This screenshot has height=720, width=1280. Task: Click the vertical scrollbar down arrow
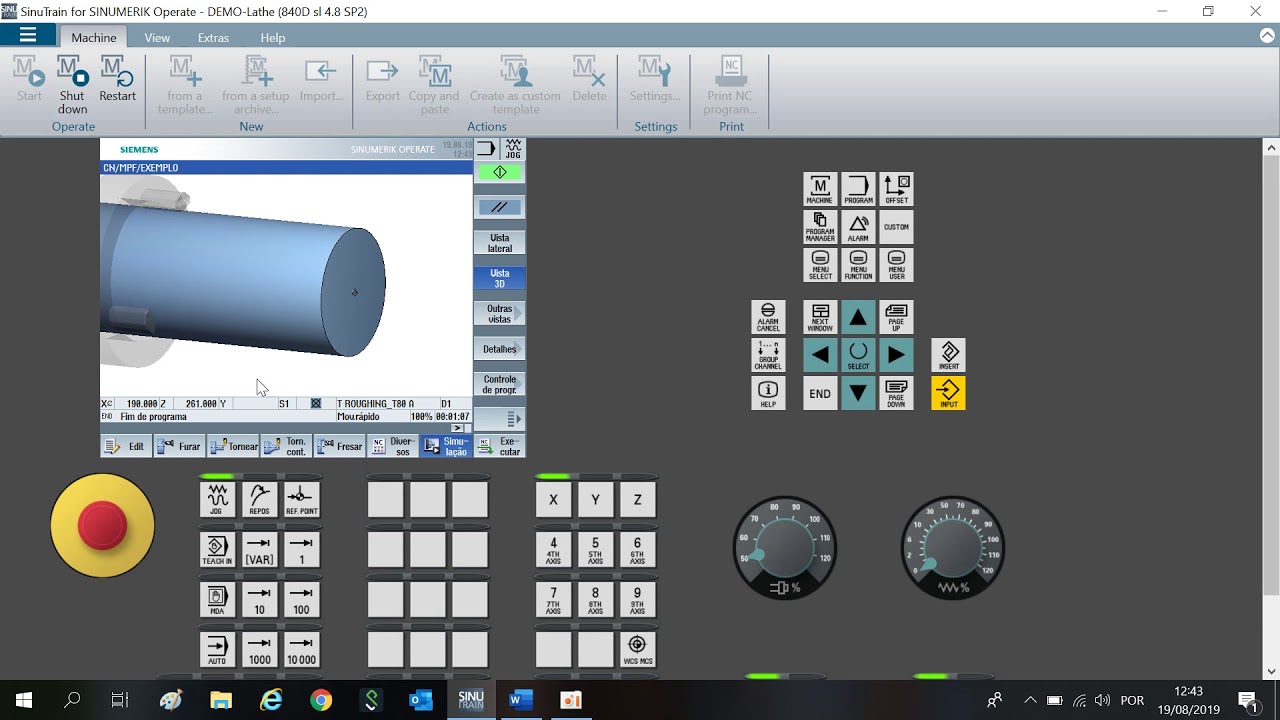(1271, 672)
